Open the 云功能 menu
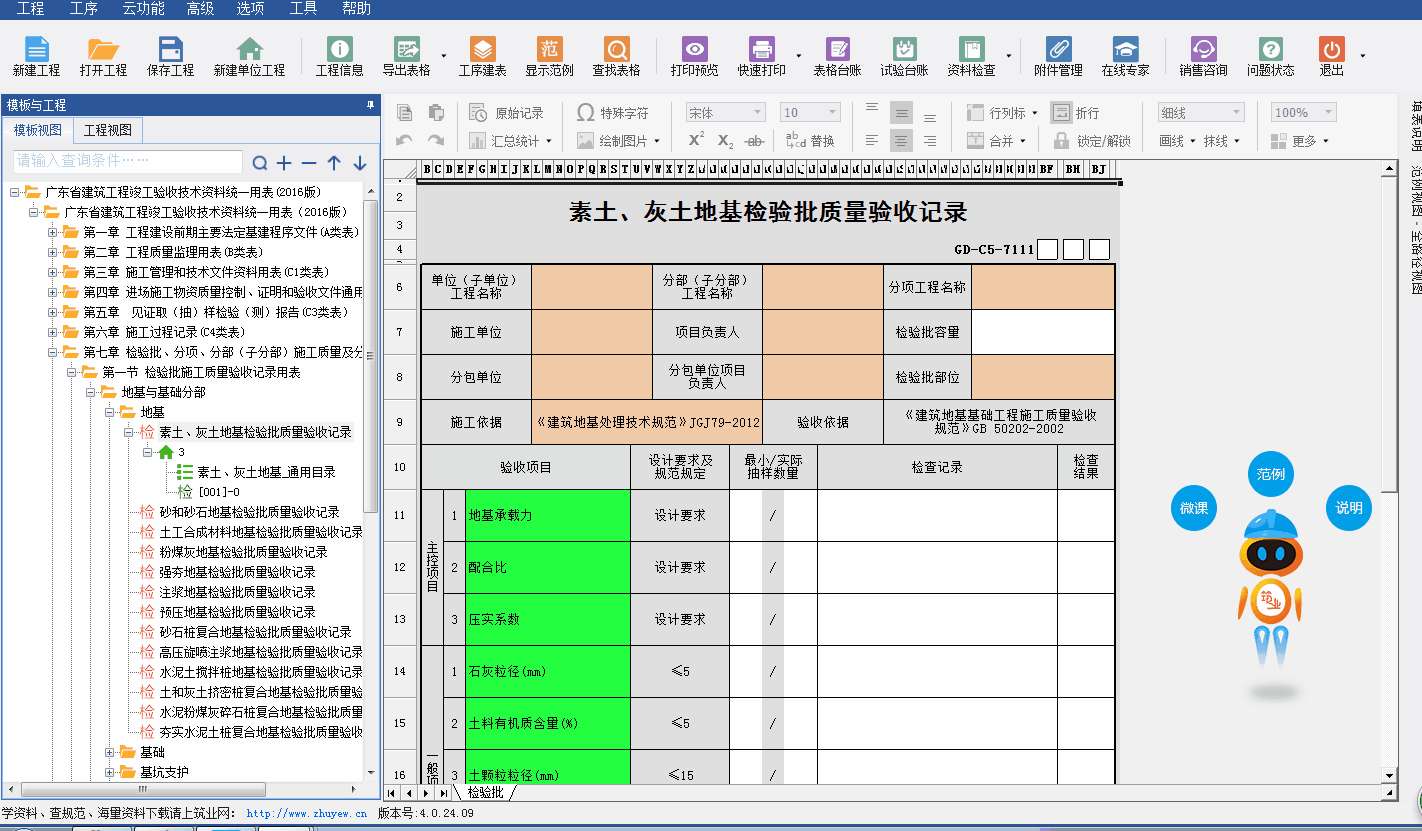 143,9
